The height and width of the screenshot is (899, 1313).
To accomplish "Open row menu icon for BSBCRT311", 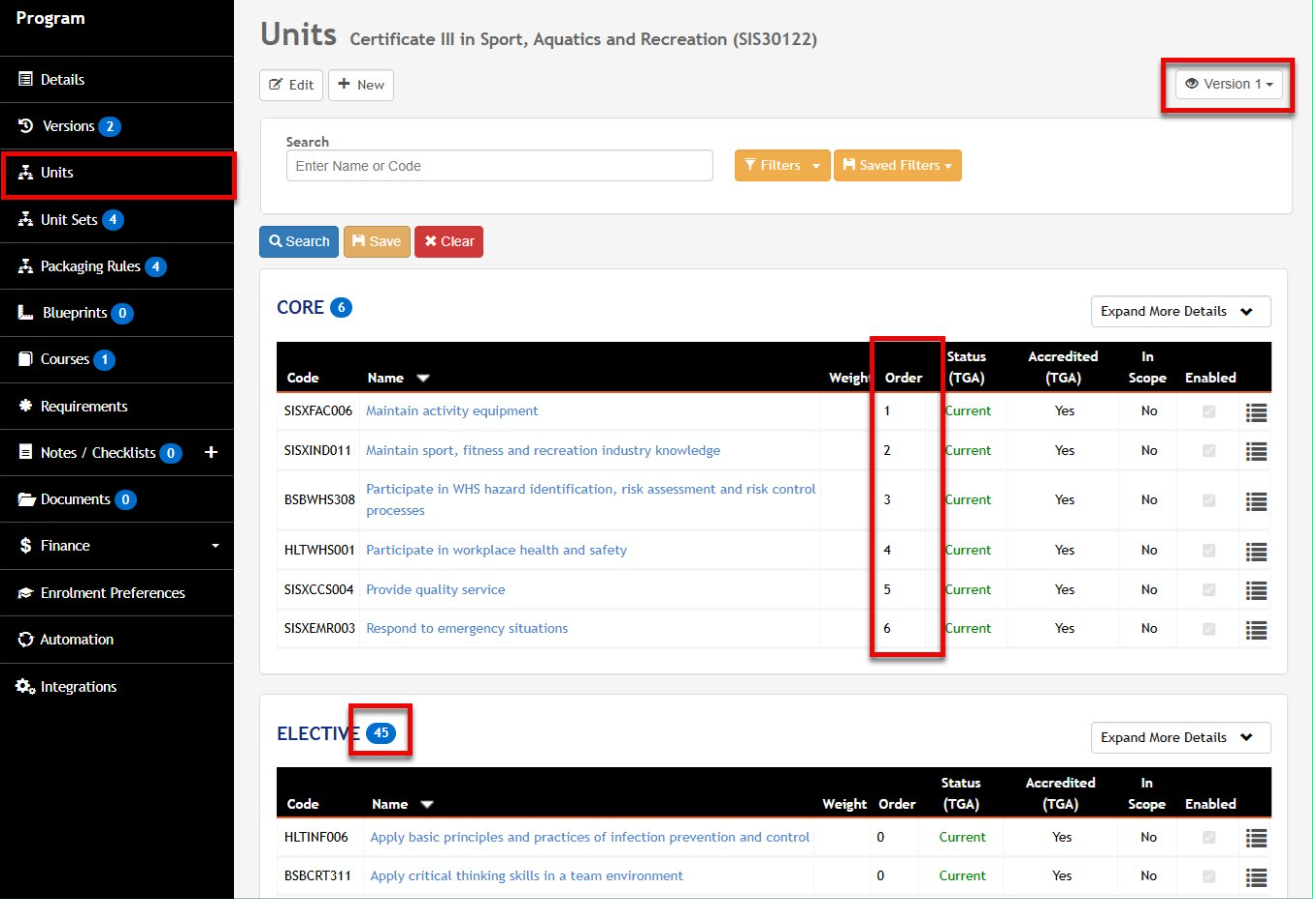I will click(1256, 877).
